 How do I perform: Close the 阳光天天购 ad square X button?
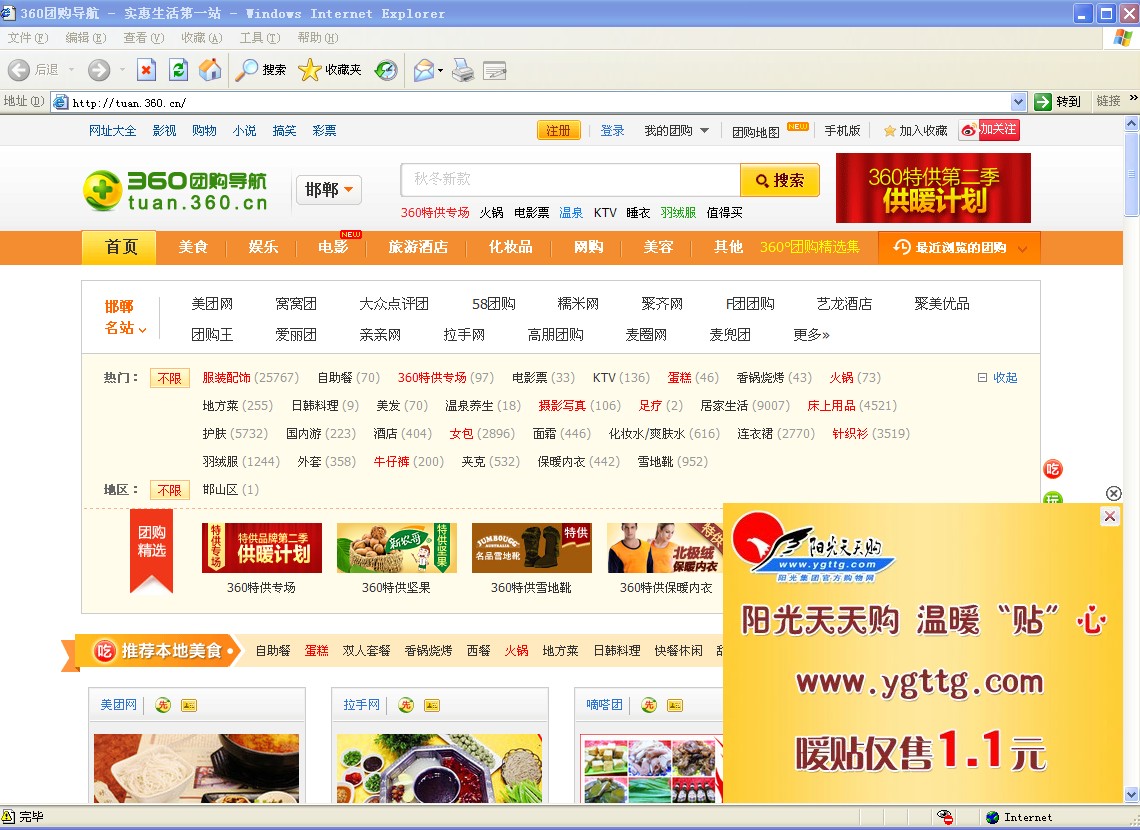click(x=1109, y=517)
